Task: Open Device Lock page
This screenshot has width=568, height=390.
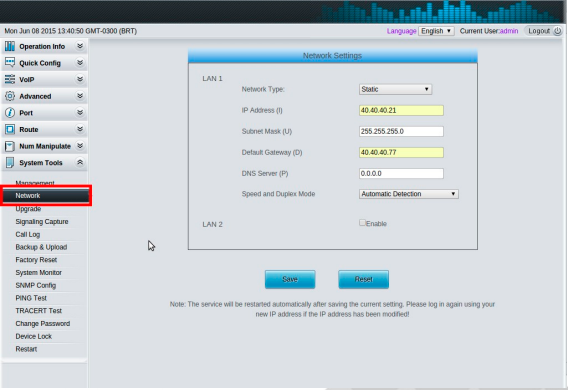Action: point(33,336)
